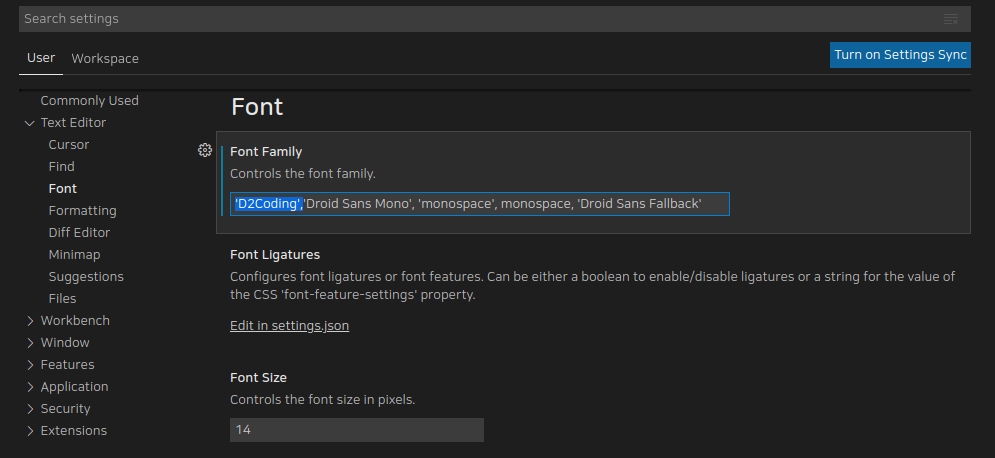Open the Minimap settings section
995x458 pixels.
click(x=74, y=255)
